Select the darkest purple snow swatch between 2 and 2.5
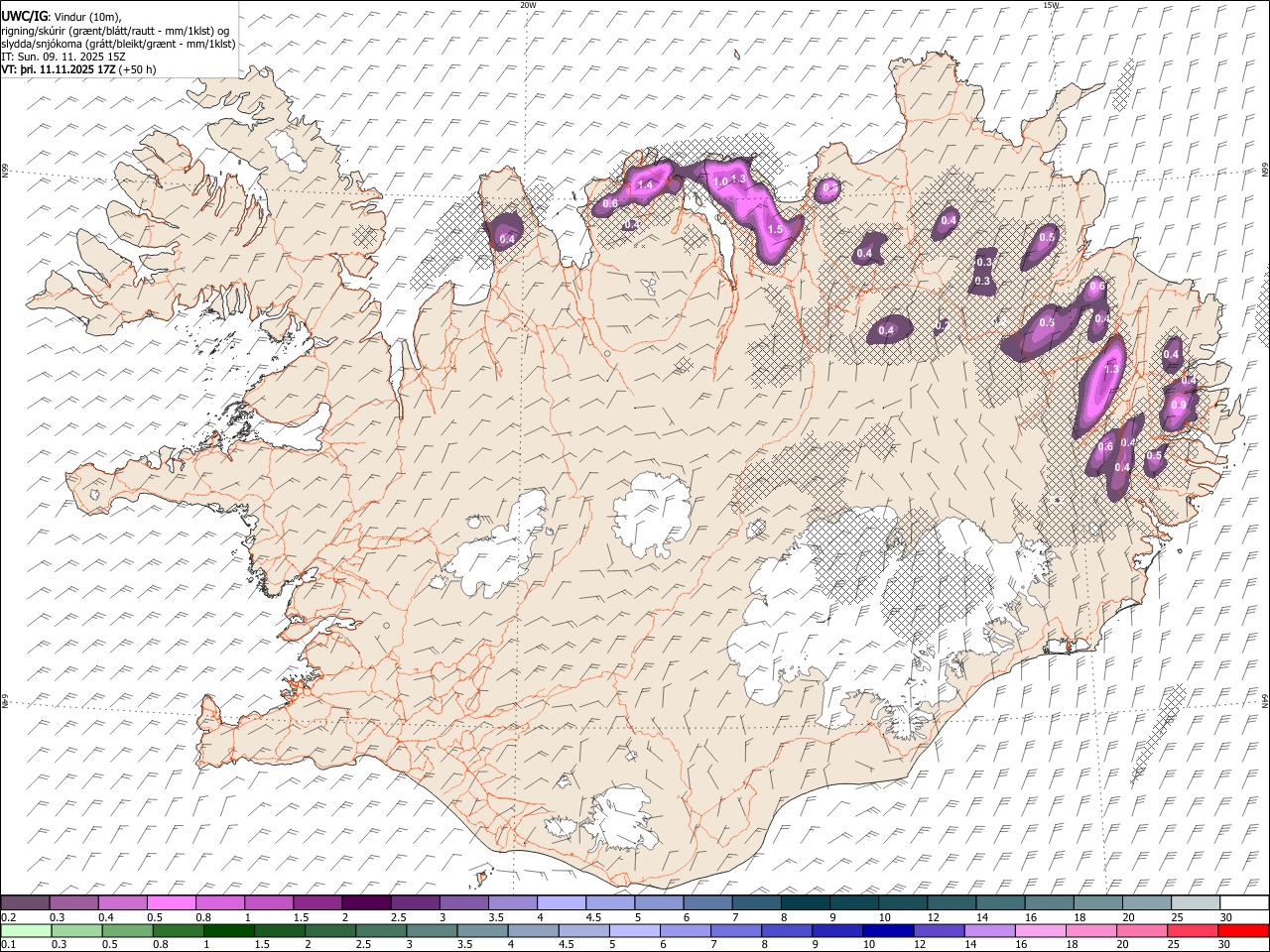 coord(365,903)
